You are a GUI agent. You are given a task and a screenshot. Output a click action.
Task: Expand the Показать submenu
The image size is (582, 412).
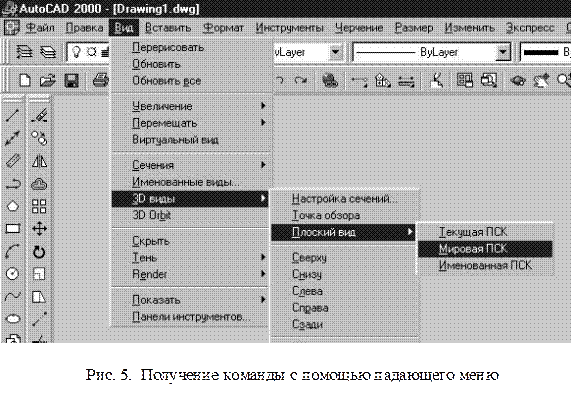192,300
